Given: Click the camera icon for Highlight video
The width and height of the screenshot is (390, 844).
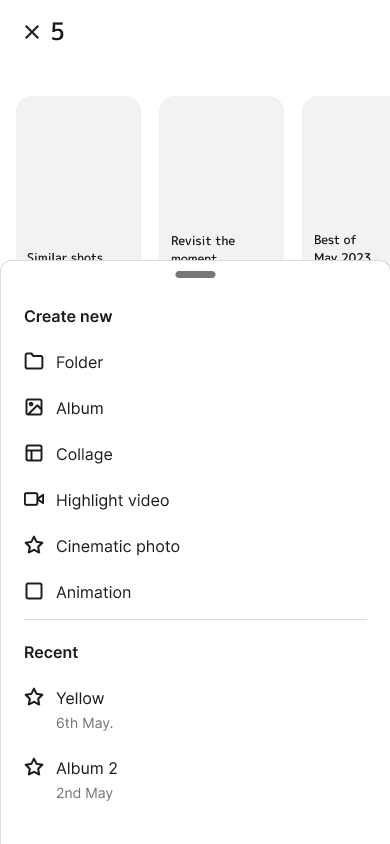Looking at the screenshot, I should tap(34, 500).
